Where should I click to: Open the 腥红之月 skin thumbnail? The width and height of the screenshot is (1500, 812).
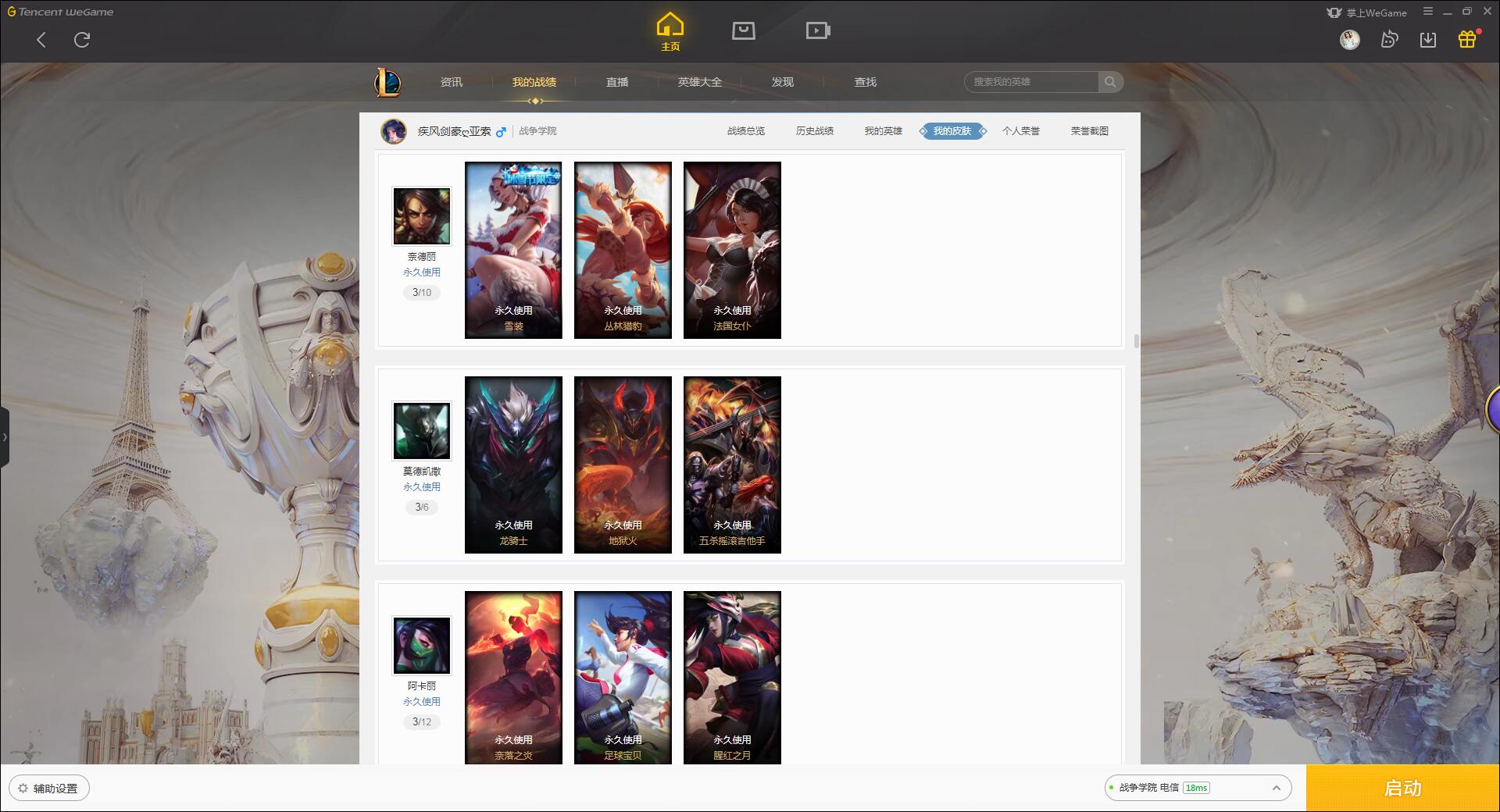coord(732,678)
